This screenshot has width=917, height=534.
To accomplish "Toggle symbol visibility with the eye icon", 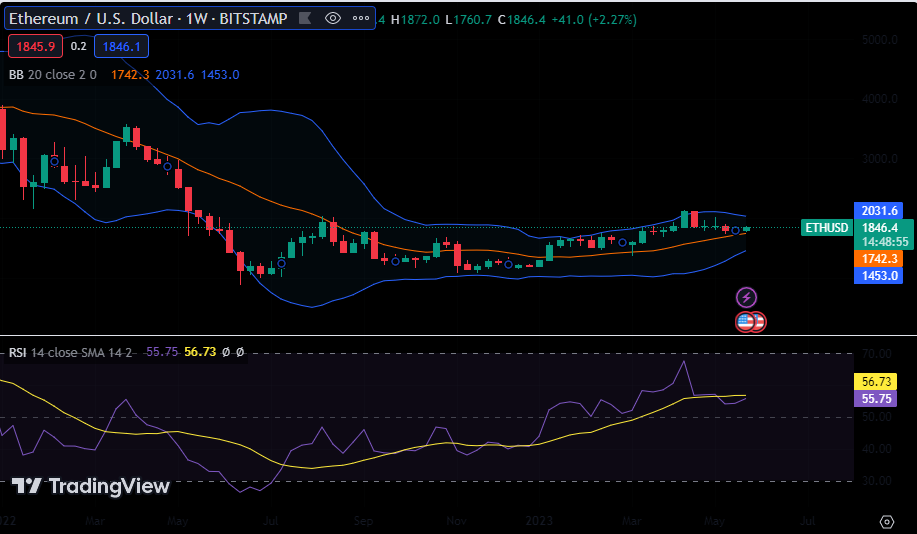I will pos(334,19).
